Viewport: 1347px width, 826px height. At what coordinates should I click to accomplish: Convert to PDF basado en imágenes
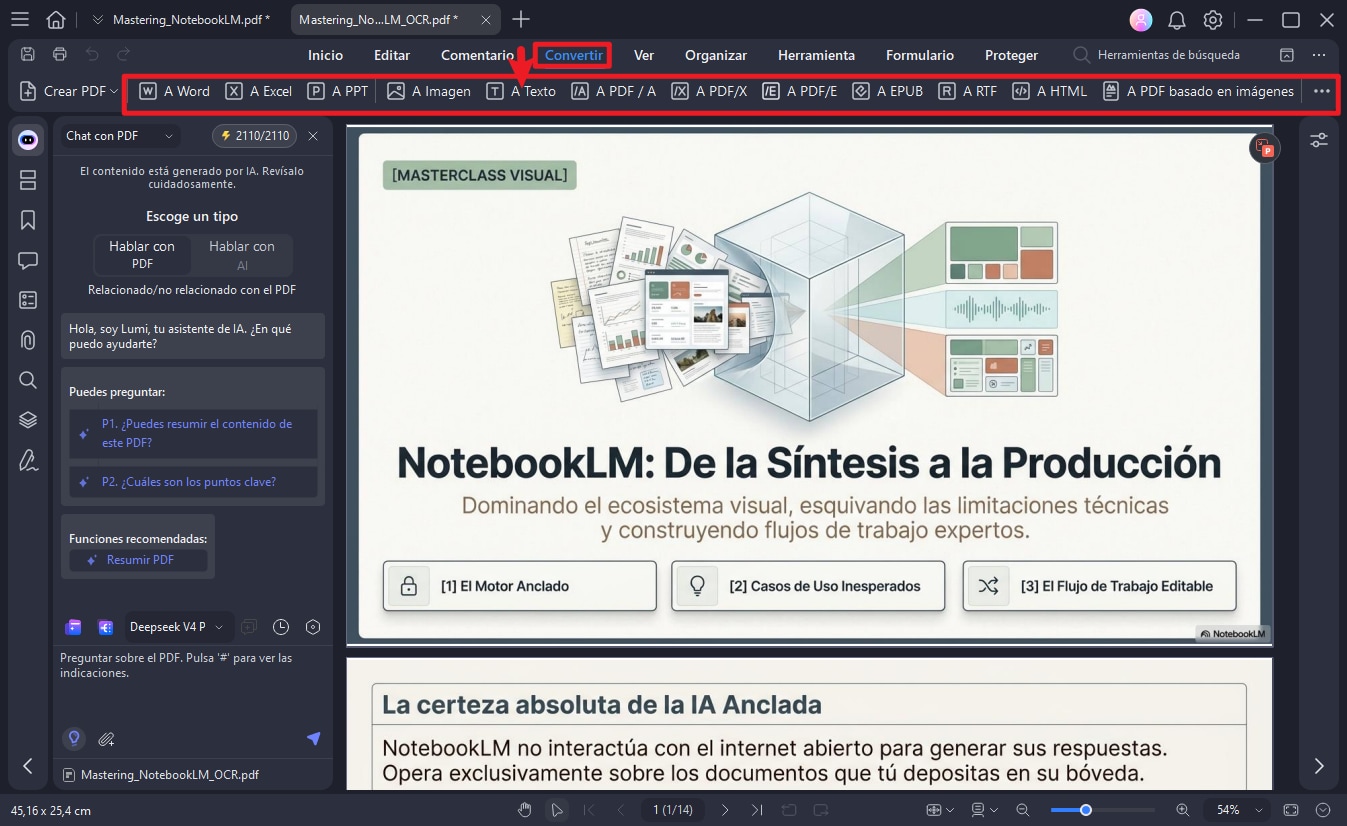point(1198,91)
